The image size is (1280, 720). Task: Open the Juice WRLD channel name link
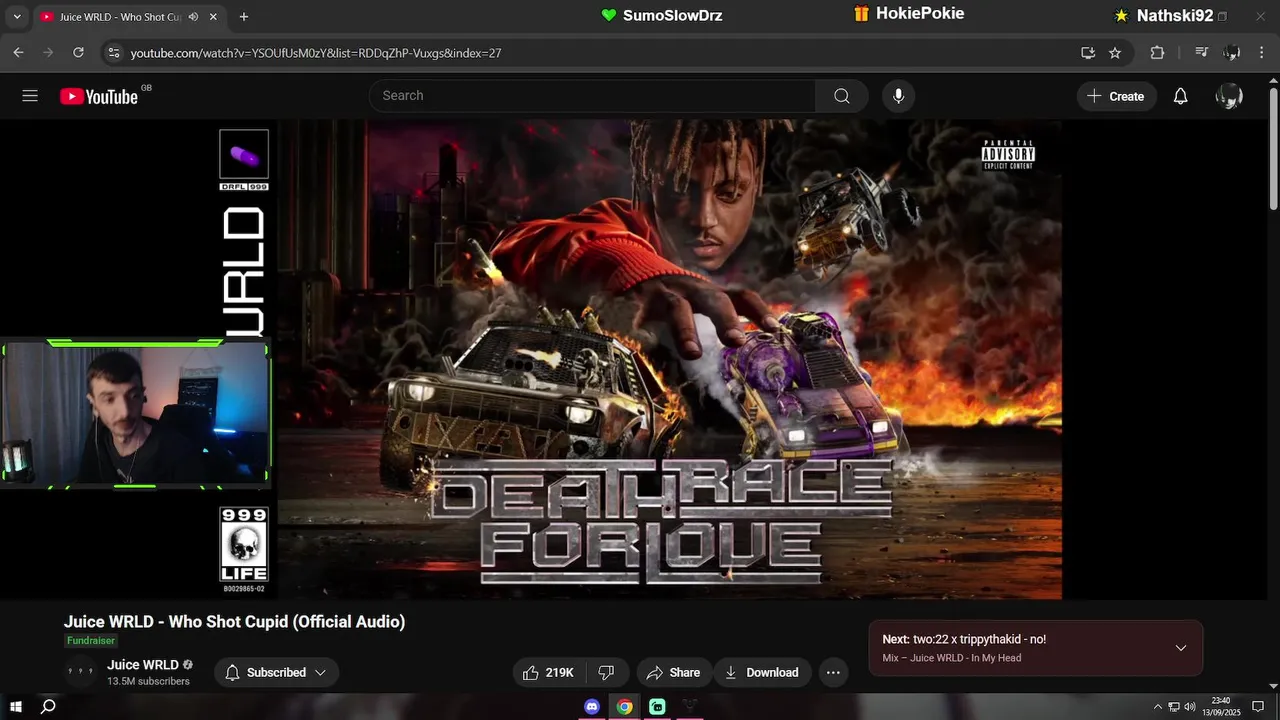pyautogui.click(x=143, y=665)
